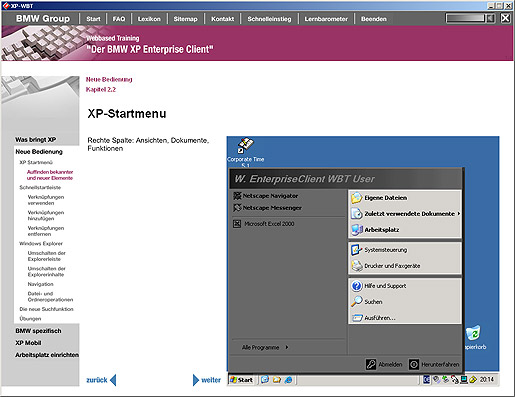Expand the Zuletzt verwendete Dokumente submenu arrow
Image resolution: width=515 pixels, height=397 pixels.
tap(459, 213)
